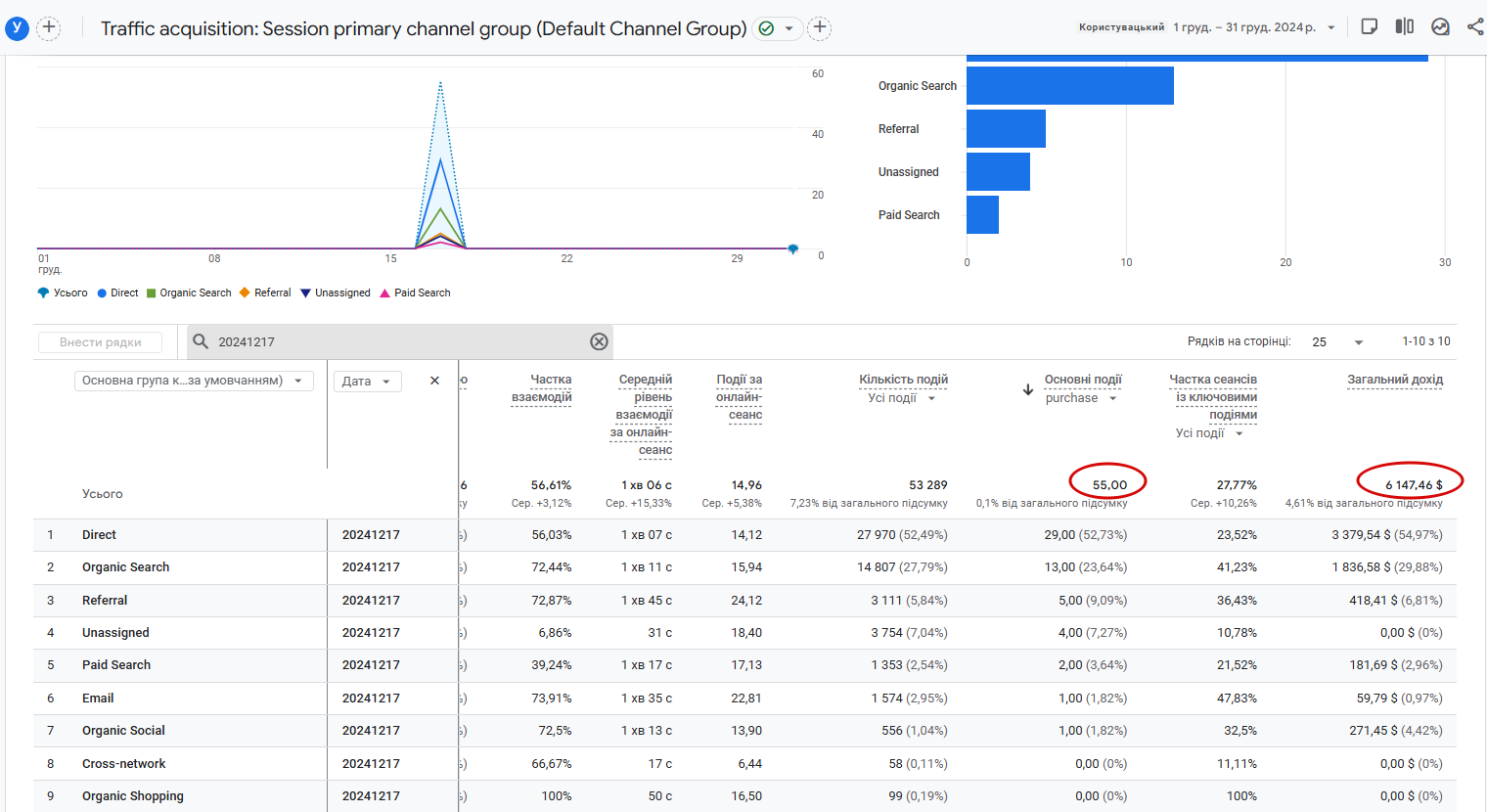The height and width of the screenshot is (812, 1487).
Task: Clear the search field with X icon
Action: tap(599, 341)
